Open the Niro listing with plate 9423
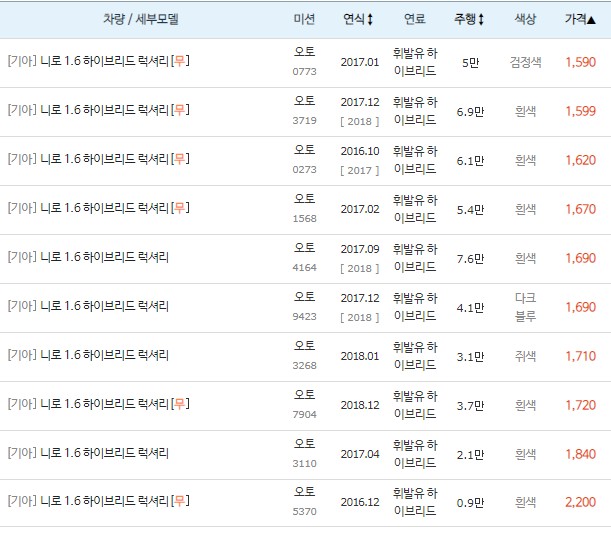 tap(88, 306)
